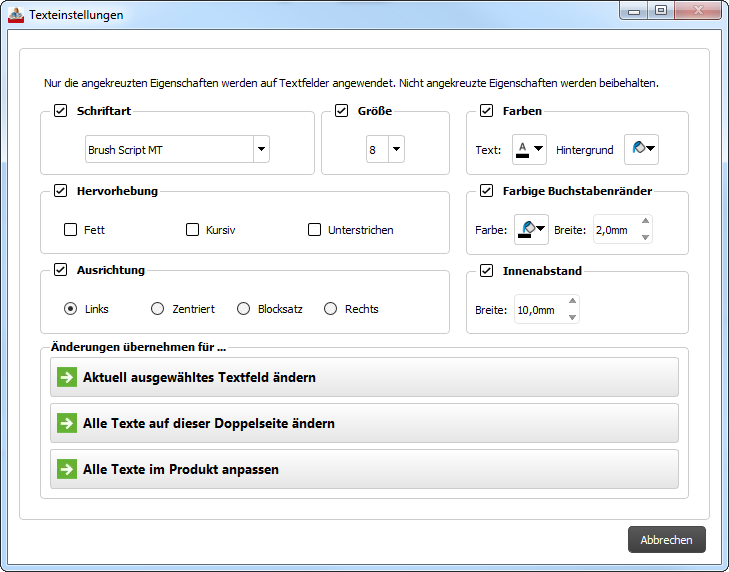The width and height of the screenshot is (729, 572).
Task: Click the Texteinstellungen app icon in title bar
Action: (15, 15)
